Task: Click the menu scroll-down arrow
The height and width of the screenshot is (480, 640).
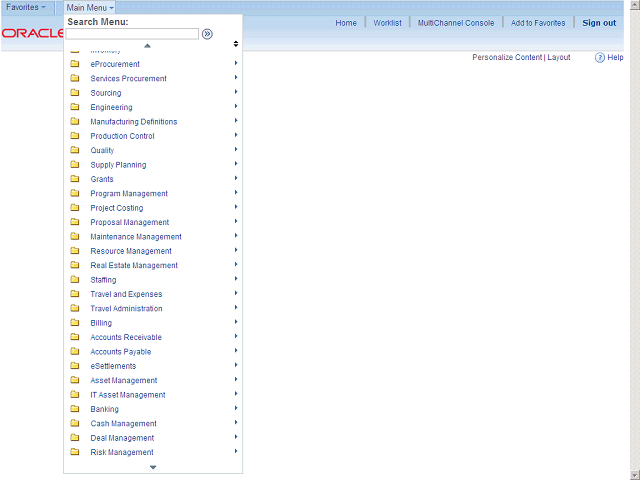Action: (153, 467)
